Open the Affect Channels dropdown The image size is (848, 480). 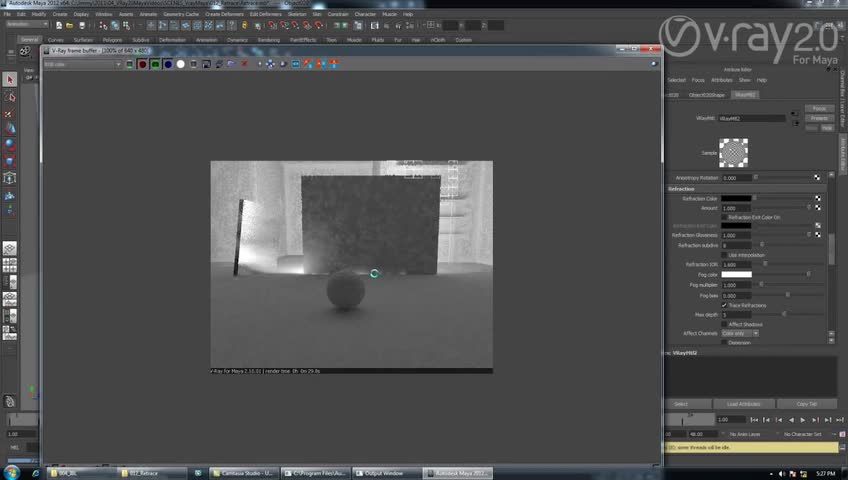[x=740, y=334]
